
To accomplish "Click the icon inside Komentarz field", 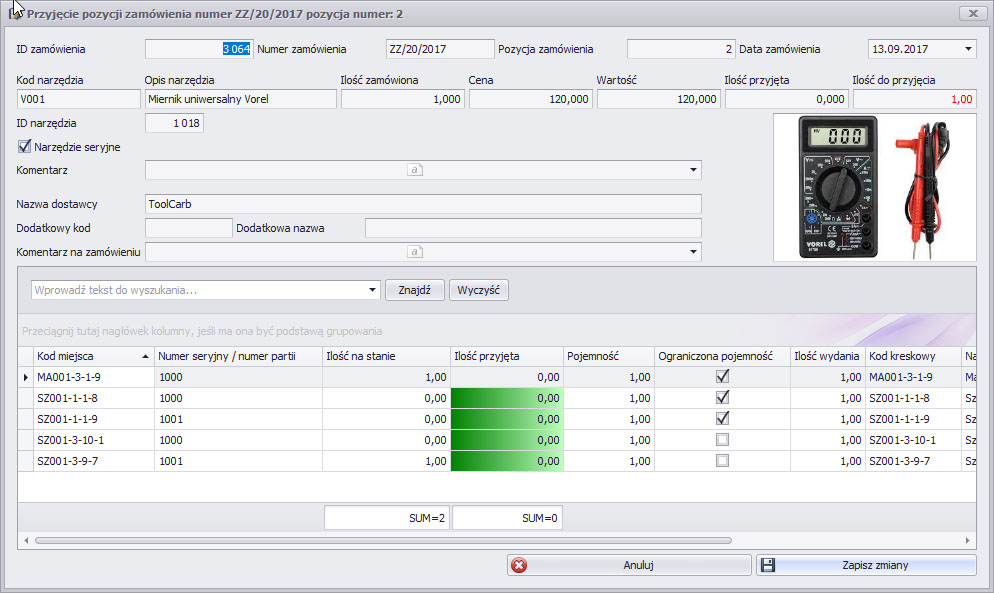I will click(x=416, y=170).
